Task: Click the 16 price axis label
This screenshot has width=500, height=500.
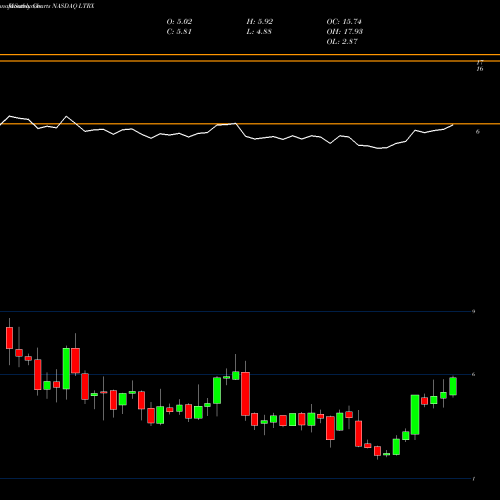Action: (480, 69)
